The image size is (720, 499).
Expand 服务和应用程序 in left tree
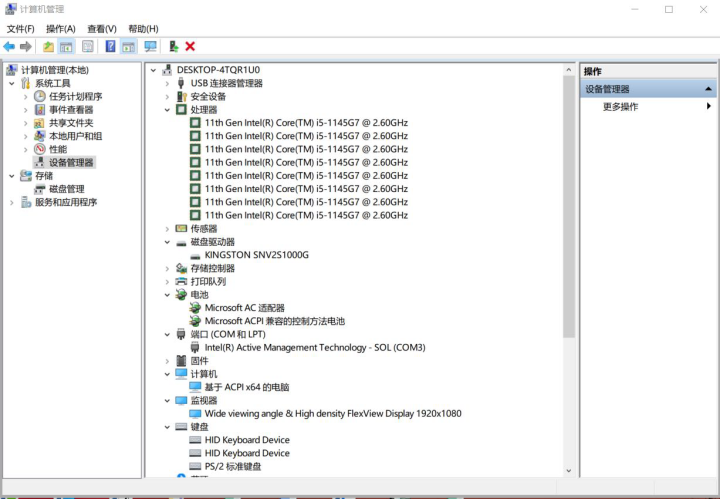(x=12, y=202)
